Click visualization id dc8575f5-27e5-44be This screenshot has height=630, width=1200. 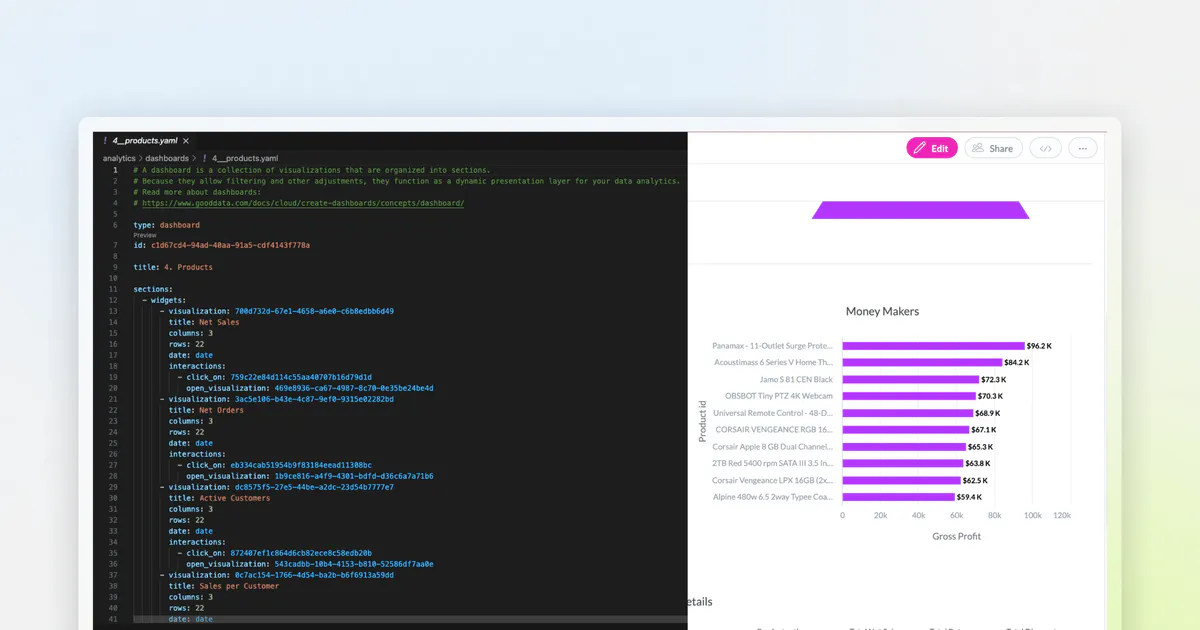click(314, 487)
